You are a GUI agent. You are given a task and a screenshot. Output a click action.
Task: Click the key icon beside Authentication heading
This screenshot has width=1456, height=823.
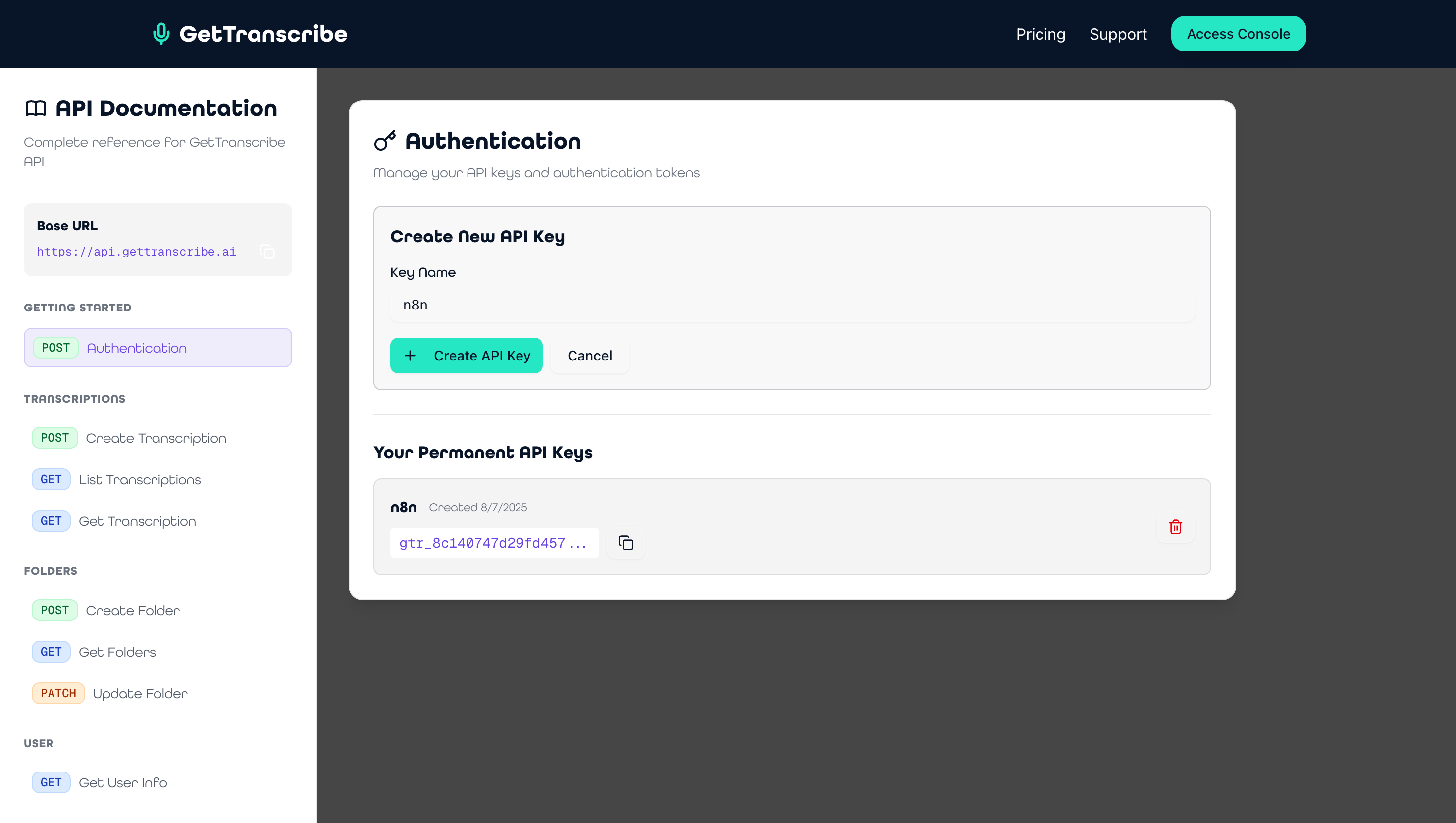pos(385,141)
